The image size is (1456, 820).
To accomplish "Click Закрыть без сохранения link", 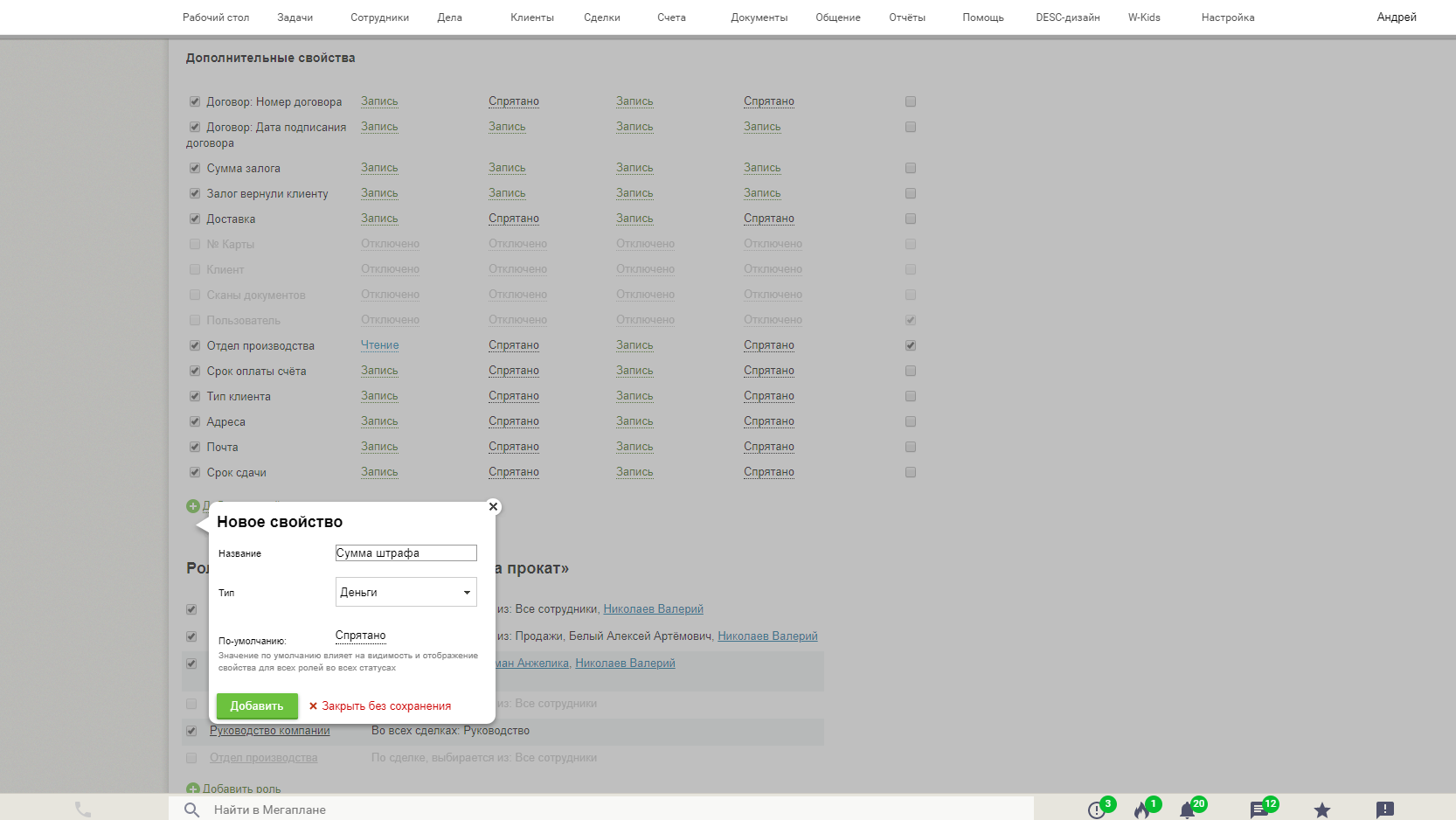I will coord(386,706).
